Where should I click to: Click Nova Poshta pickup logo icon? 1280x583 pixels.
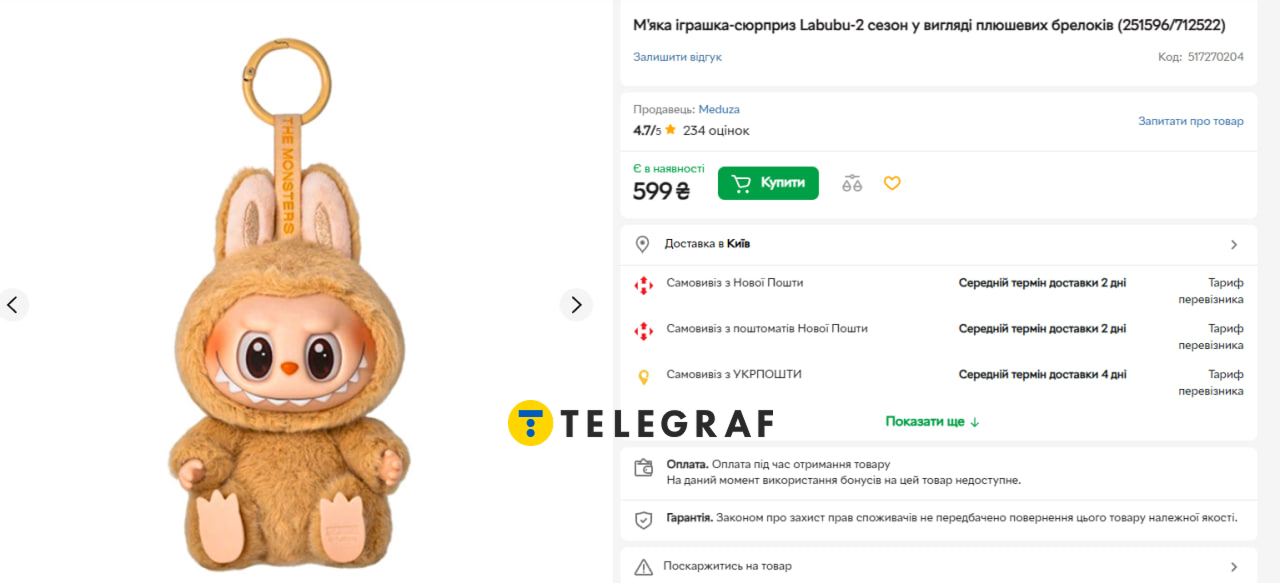tap(644, 285)
